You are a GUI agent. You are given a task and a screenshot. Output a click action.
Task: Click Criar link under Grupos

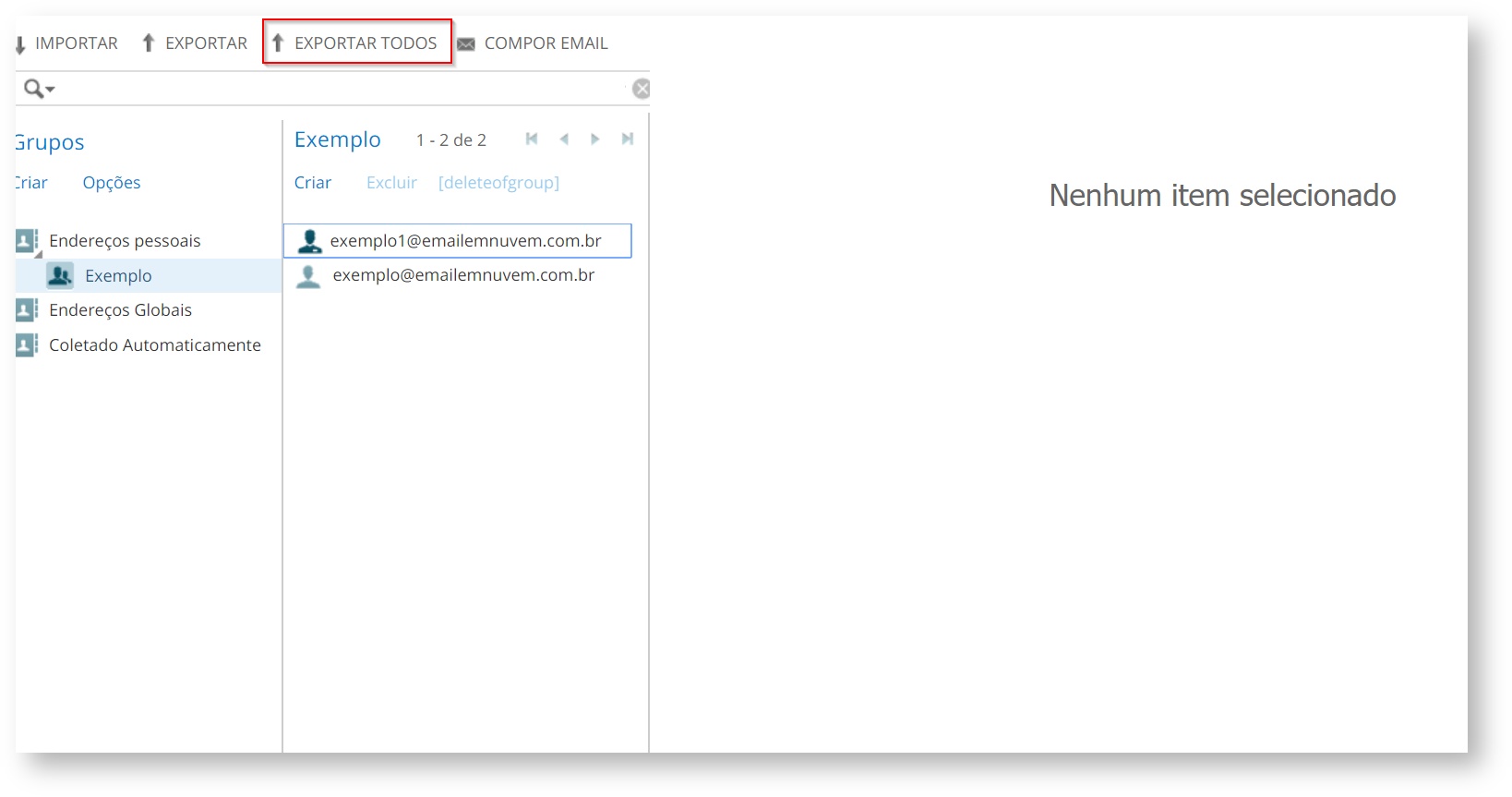[x=31, y=183]
